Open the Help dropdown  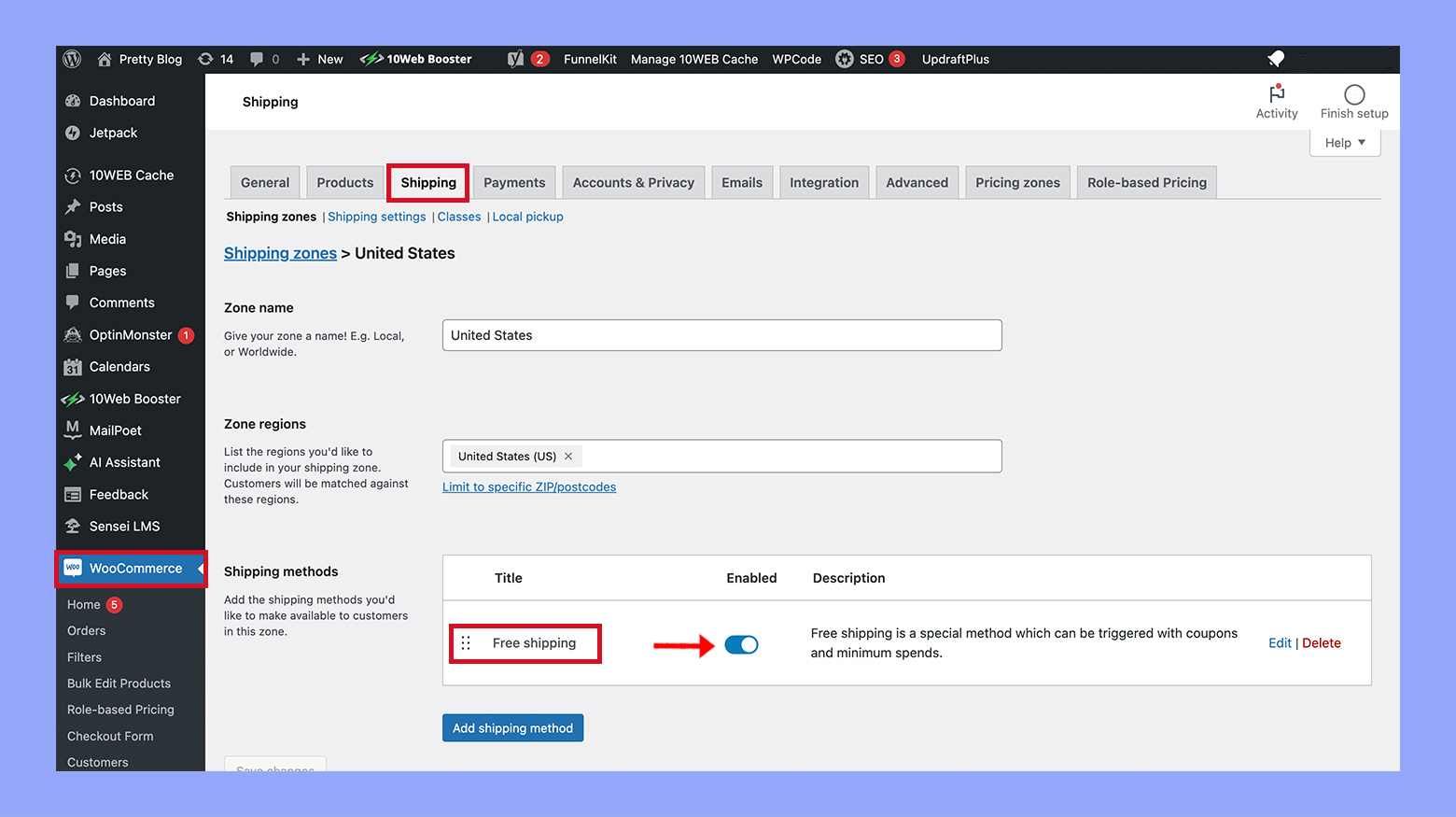(x=1344, y=142)
